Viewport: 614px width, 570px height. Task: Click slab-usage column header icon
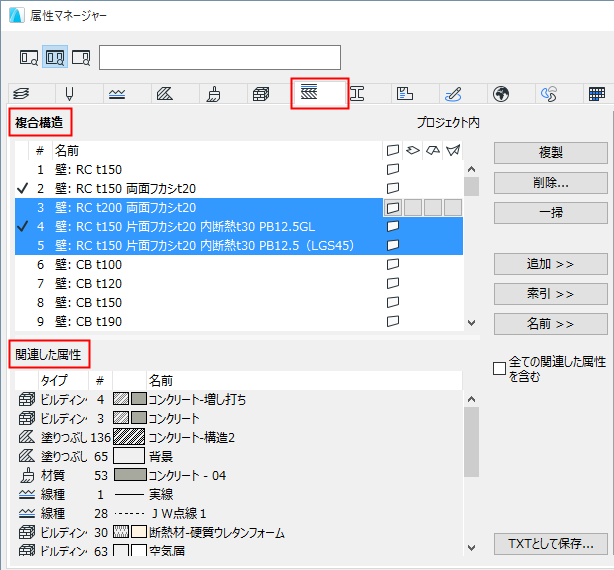413,150
